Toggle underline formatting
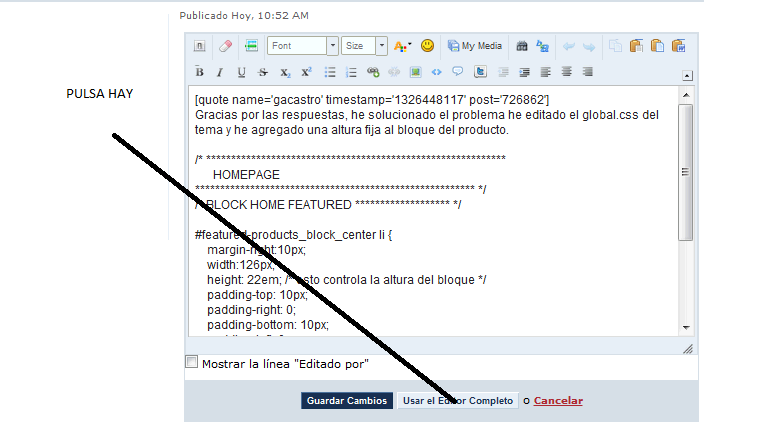768x434 pixels. [x=241, y=72]
